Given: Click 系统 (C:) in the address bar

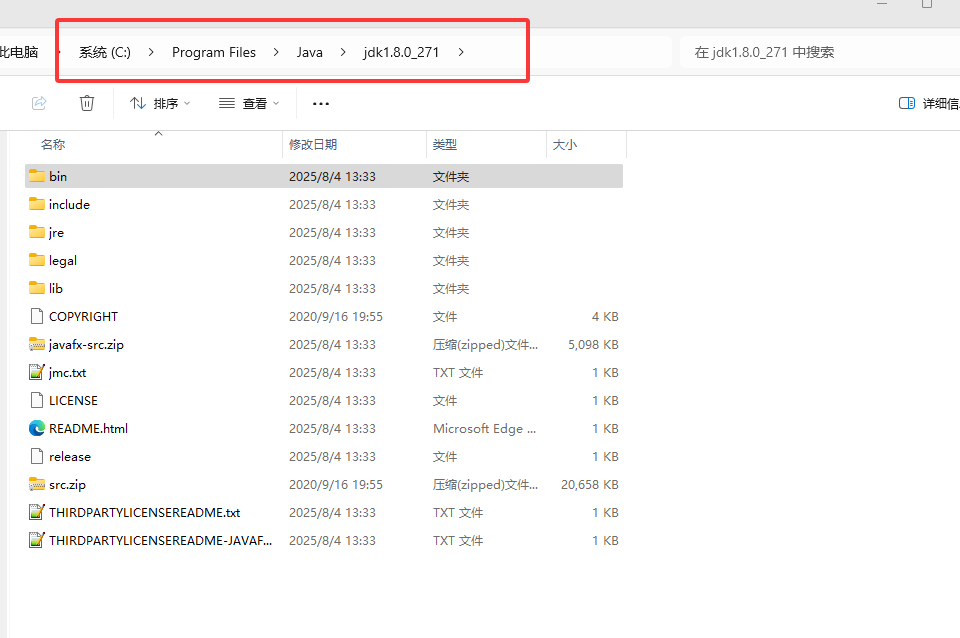Looking at the screenshot, I should click(105, 53).
